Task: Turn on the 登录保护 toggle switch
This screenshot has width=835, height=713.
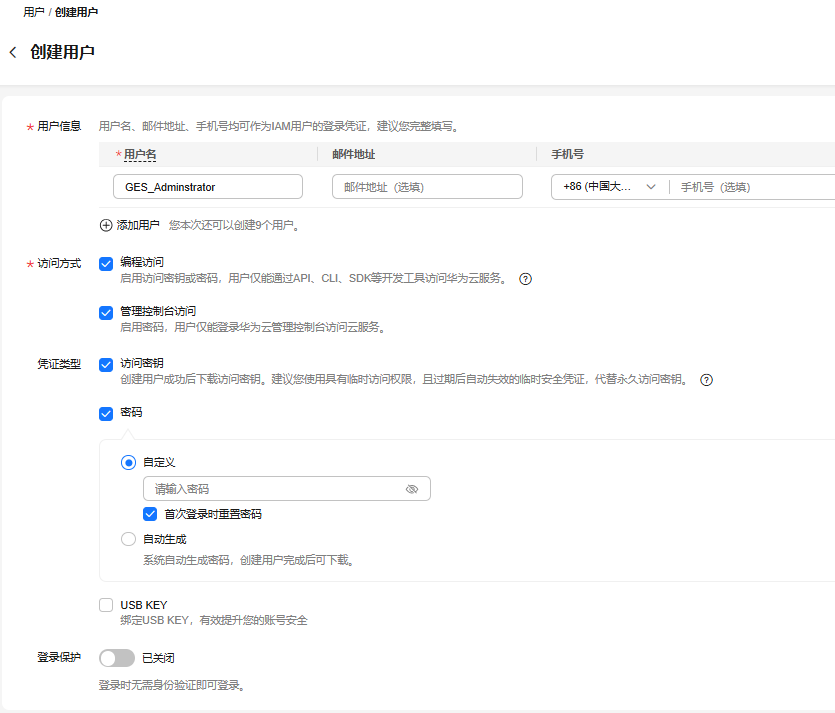Action: [x=117, y=658]
